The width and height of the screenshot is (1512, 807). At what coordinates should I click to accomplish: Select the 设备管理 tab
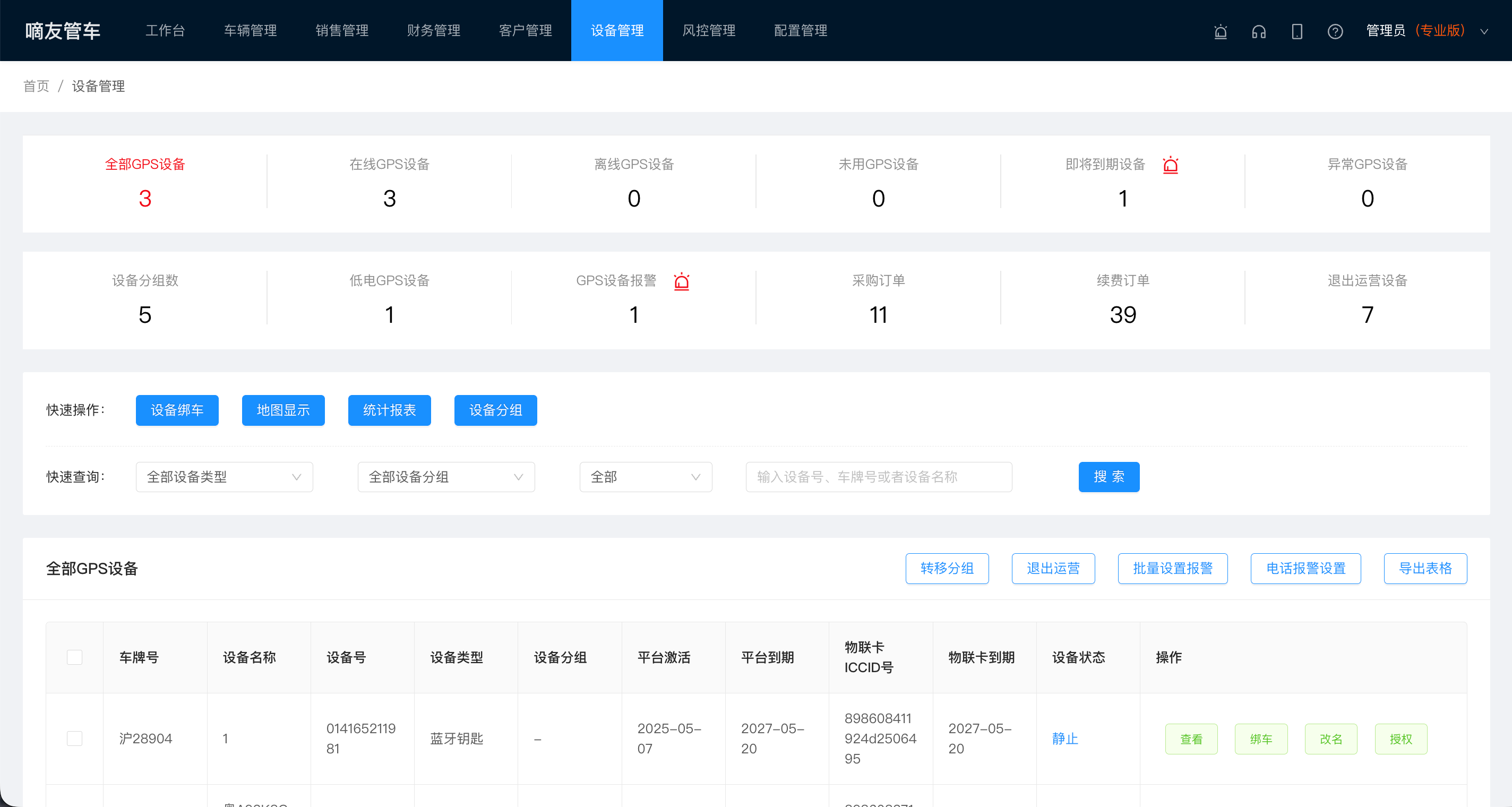pos(617,30)
